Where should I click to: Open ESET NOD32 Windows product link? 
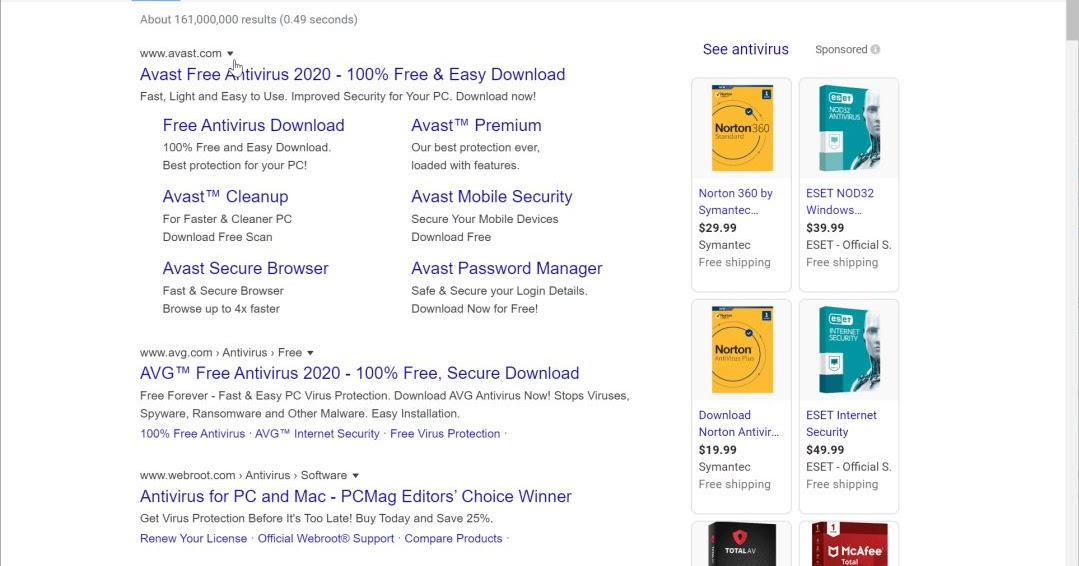click(x=840, y=202)
